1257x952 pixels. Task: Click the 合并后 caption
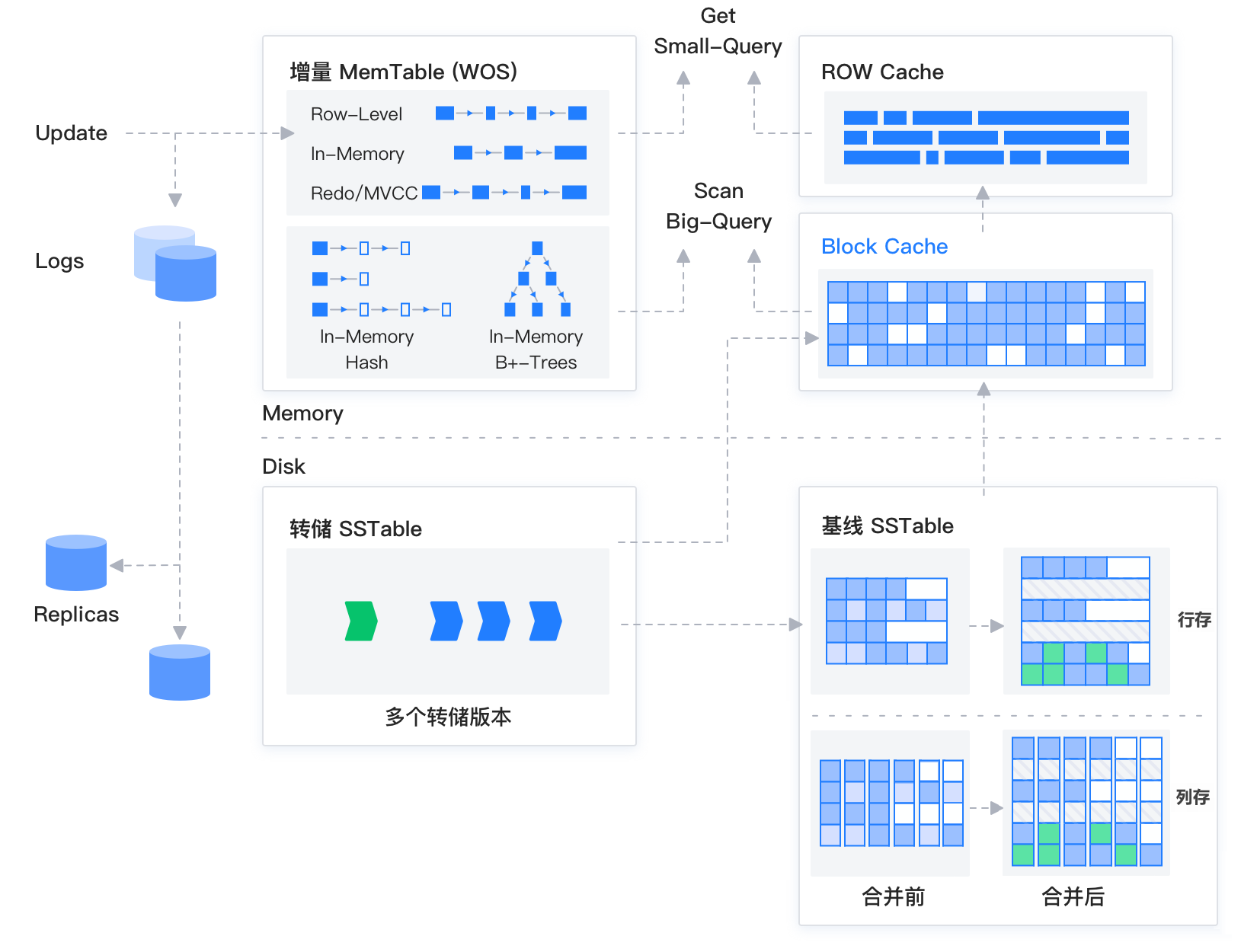tap(1073, 897)
